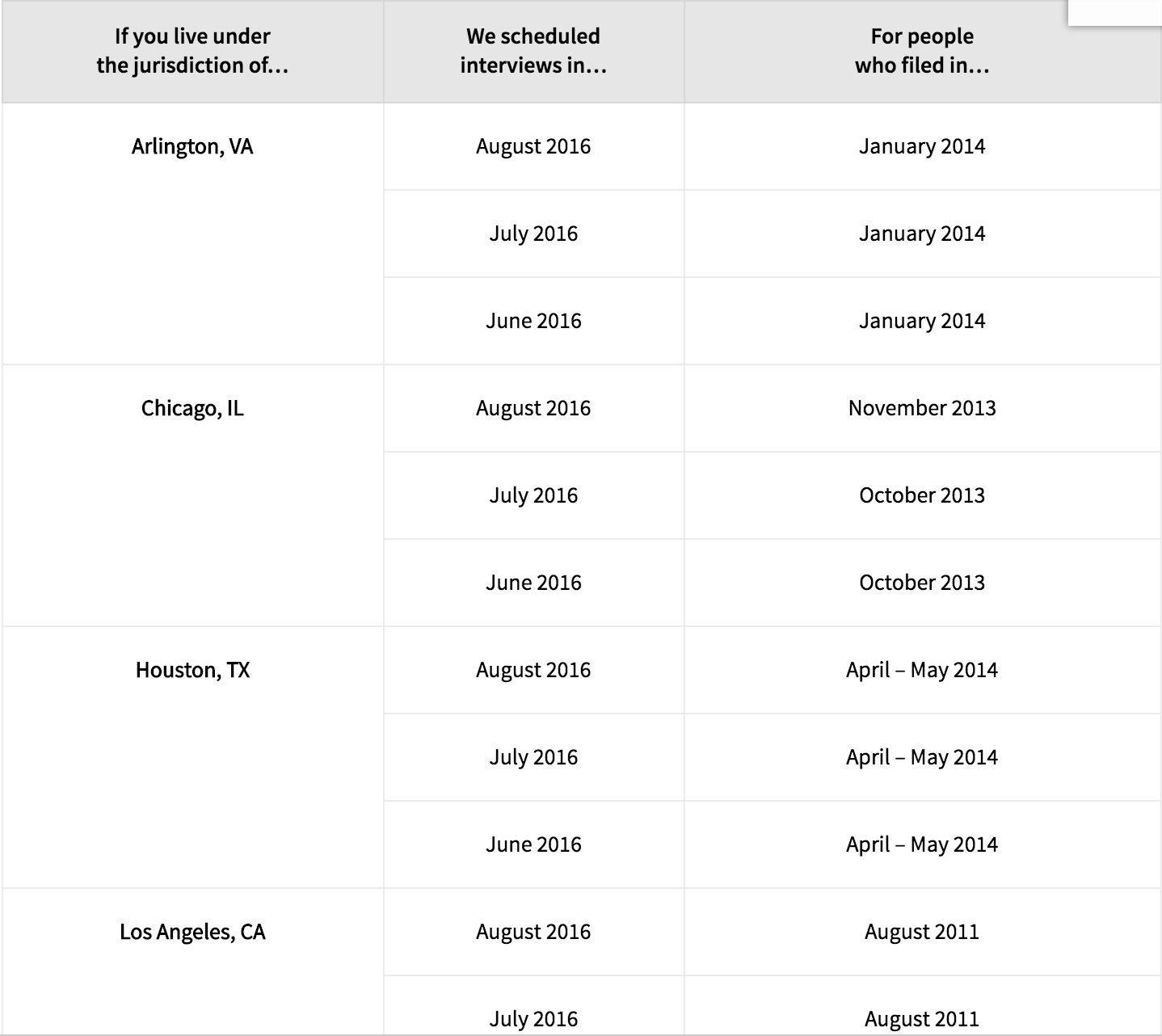Click October 2013 in Chicago's June 2016 row
This screenshot has height=1036, width=1162.
(x=922, y=583)
